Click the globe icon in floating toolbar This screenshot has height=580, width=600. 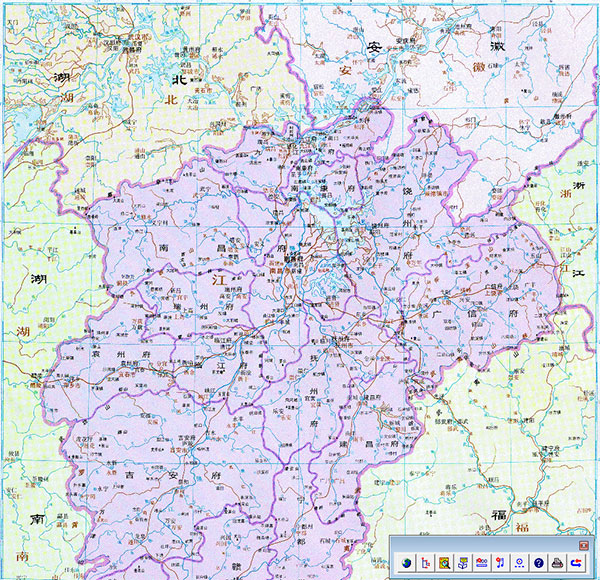(x=405, y=562)
